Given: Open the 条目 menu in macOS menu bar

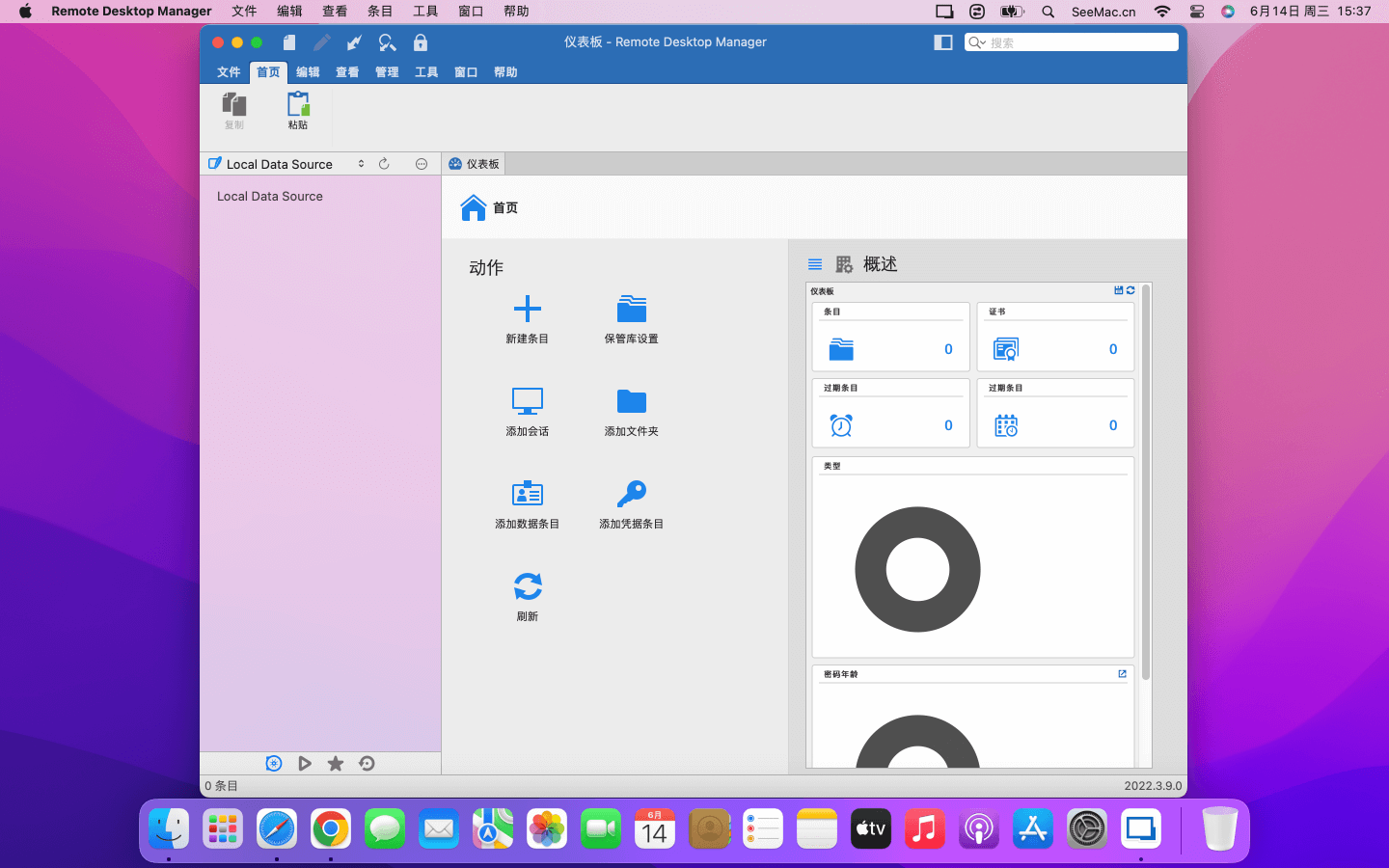Looking at the screenshot, I should [x=380, y=12].
